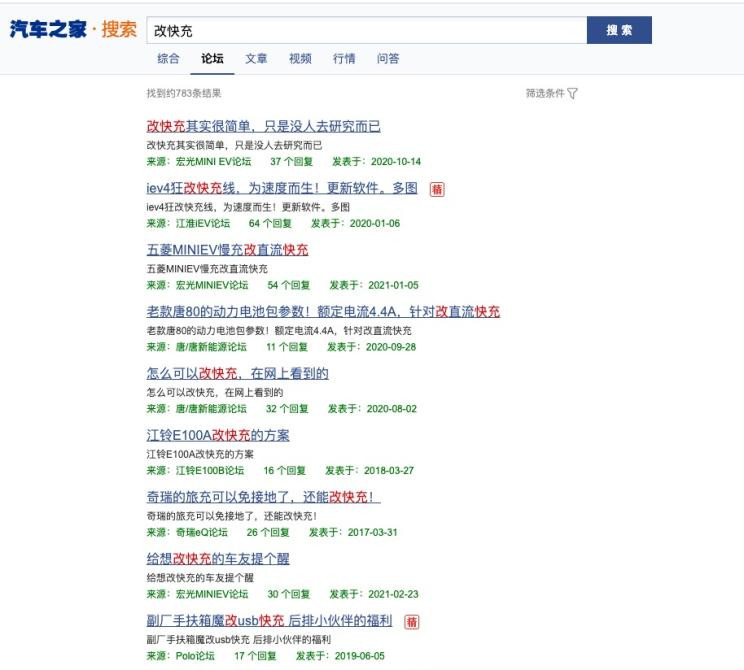The image size is (744, 670).
Task: Click the 26 个回复 count
Action: point(268,532)
